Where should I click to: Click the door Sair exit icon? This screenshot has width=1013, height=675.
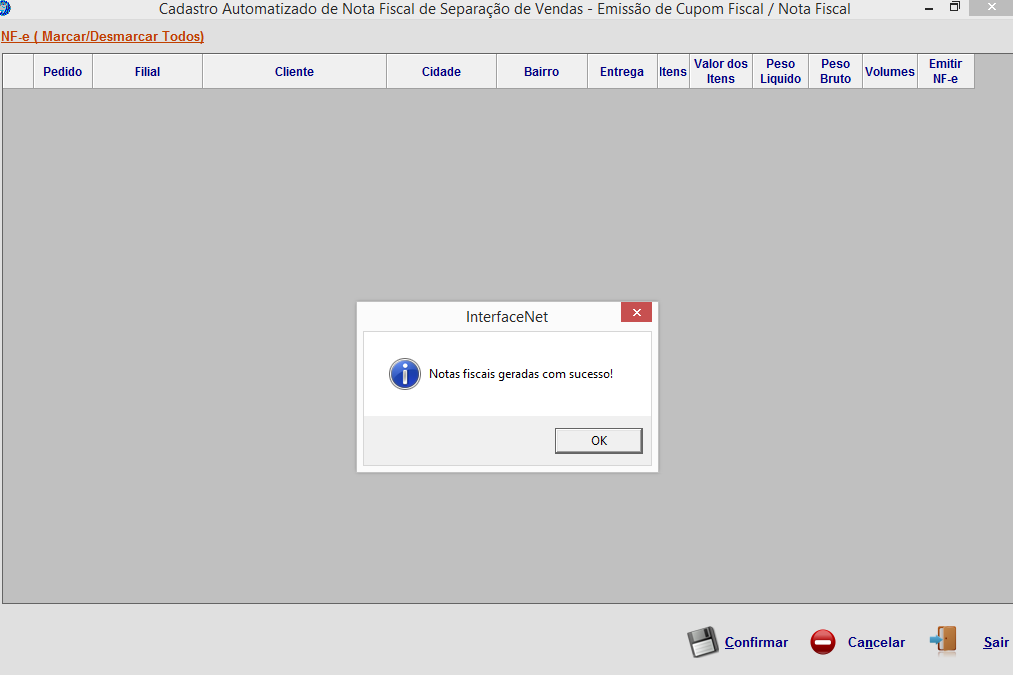tap(943, 640)
